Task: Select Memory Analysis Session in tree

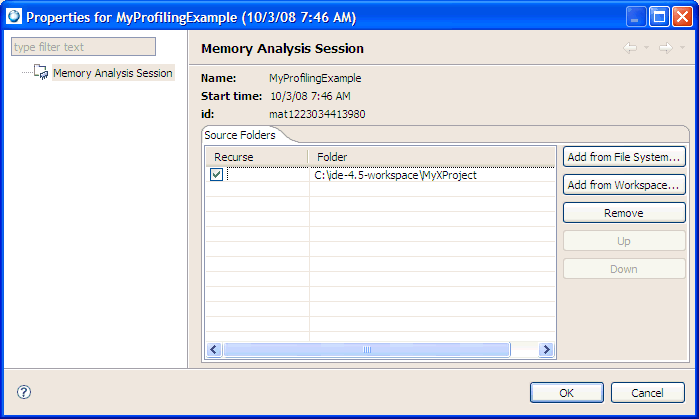Action: coord(112,73)
